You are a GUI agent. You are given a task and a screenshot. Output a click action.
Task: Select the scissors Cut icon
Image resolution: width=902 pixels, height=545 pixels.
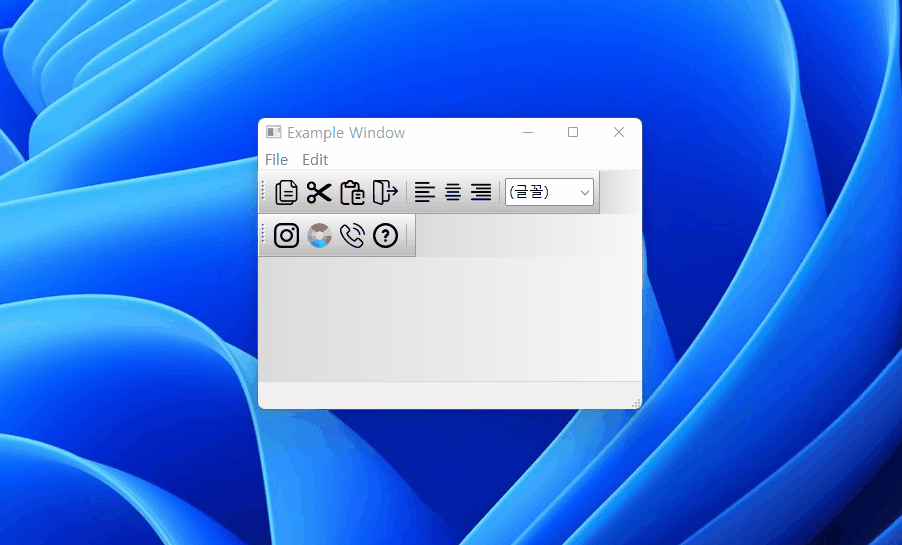(319, 192)
